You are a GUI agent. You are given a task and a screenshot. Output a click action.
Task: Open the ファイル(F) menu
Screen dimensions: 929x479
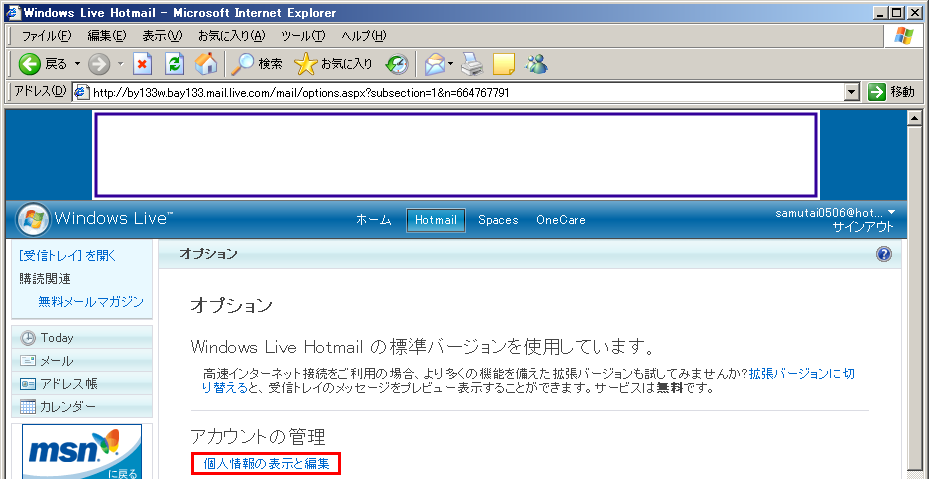[x=47, y=36]
